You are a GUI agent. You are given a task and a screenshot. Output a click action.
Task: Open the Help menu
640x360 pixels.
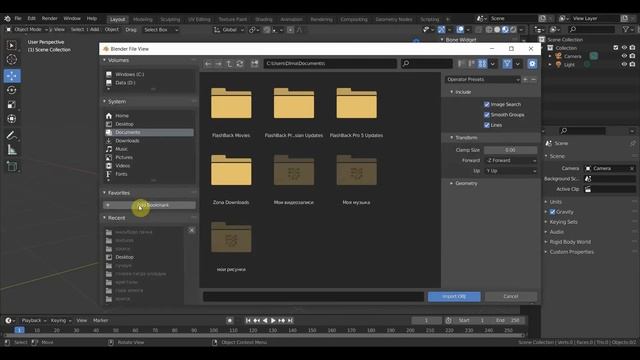(x=91, y=18)
